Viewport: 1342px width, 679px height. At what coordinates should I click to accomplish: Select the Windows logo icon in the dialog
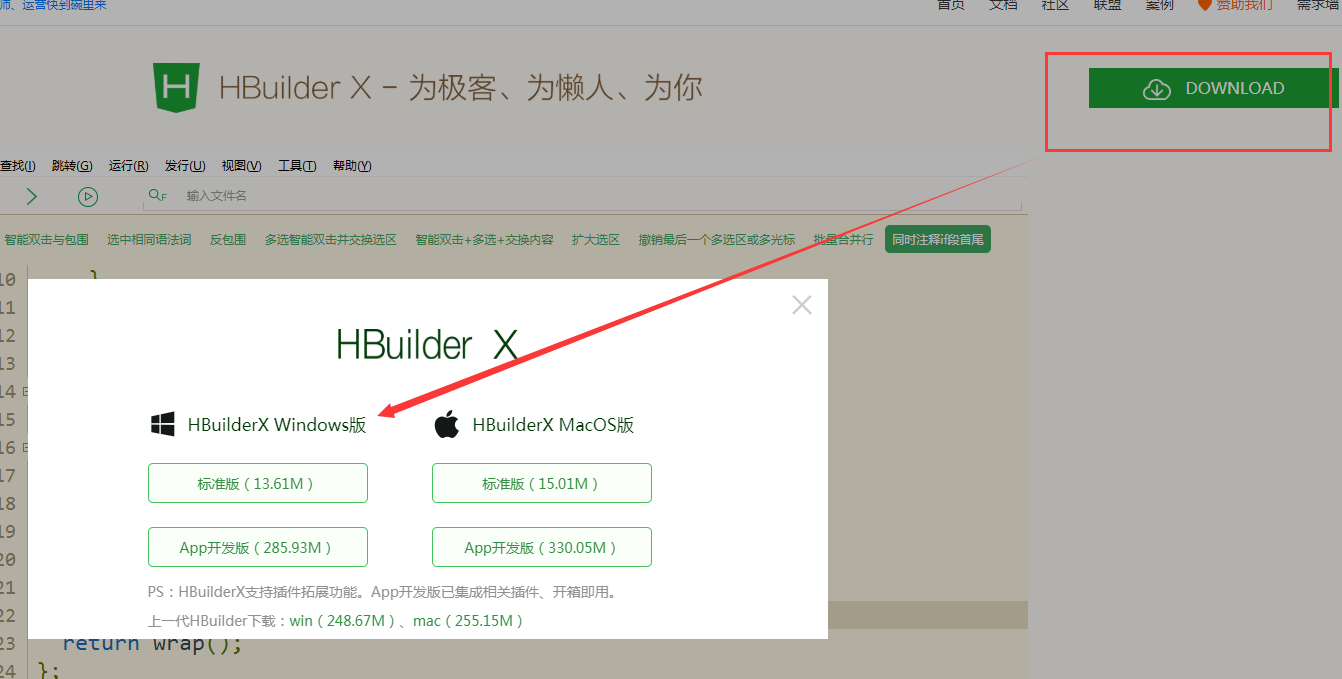coord(162,423)
